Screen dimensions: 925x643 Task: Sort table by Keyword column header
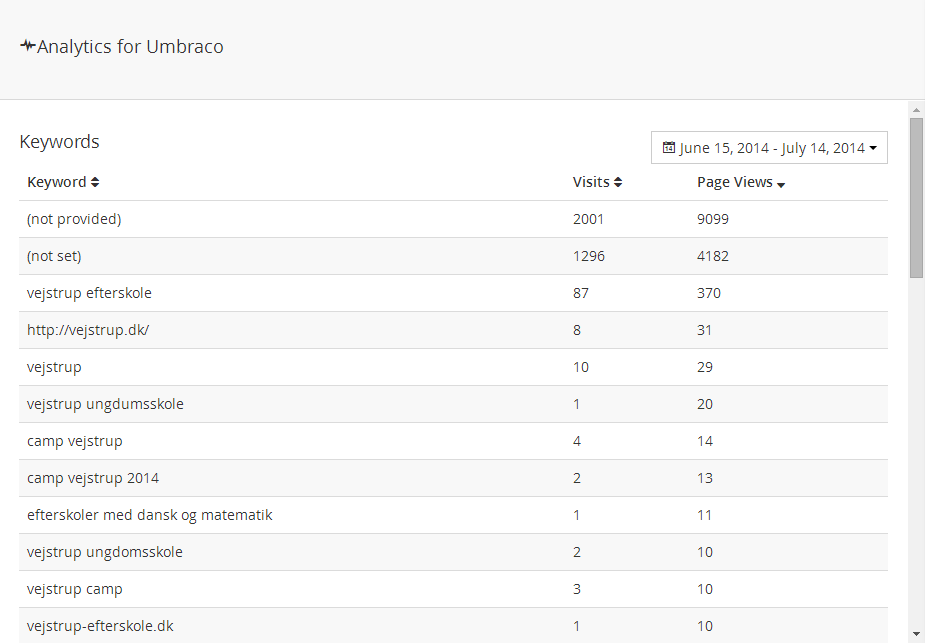click(57, 182)
